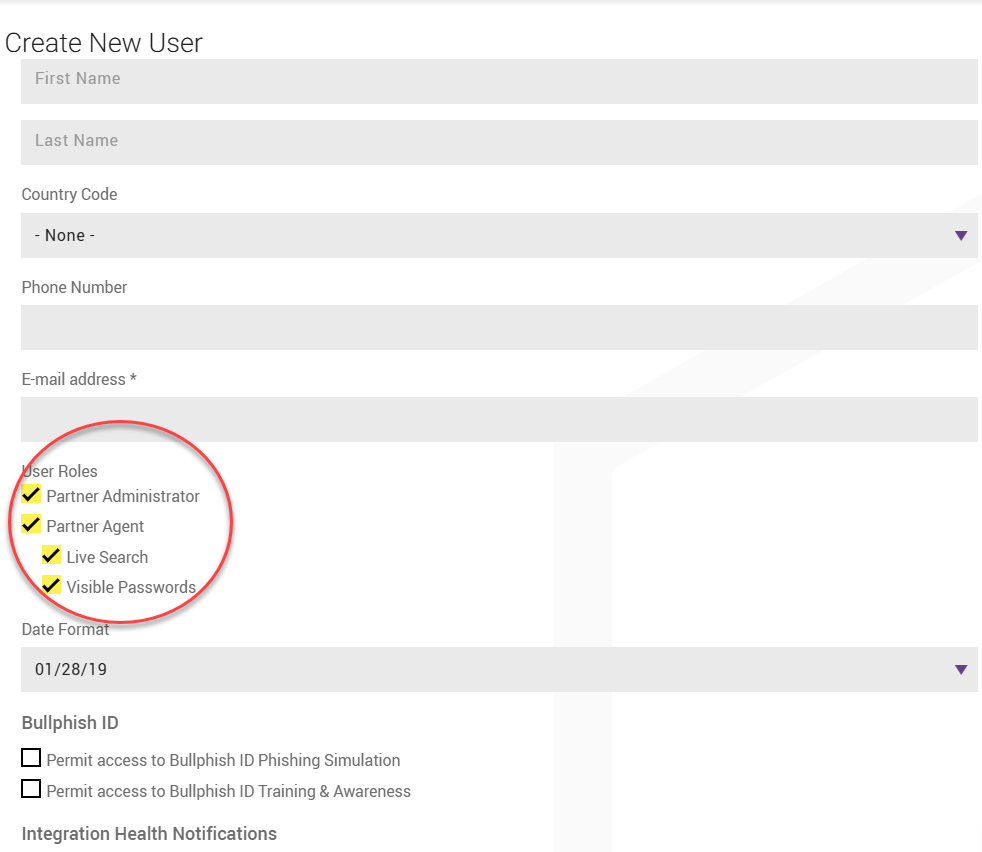Disable the Live Search checkbox
This screenshot has width=982, height=852.
[51, 556]
